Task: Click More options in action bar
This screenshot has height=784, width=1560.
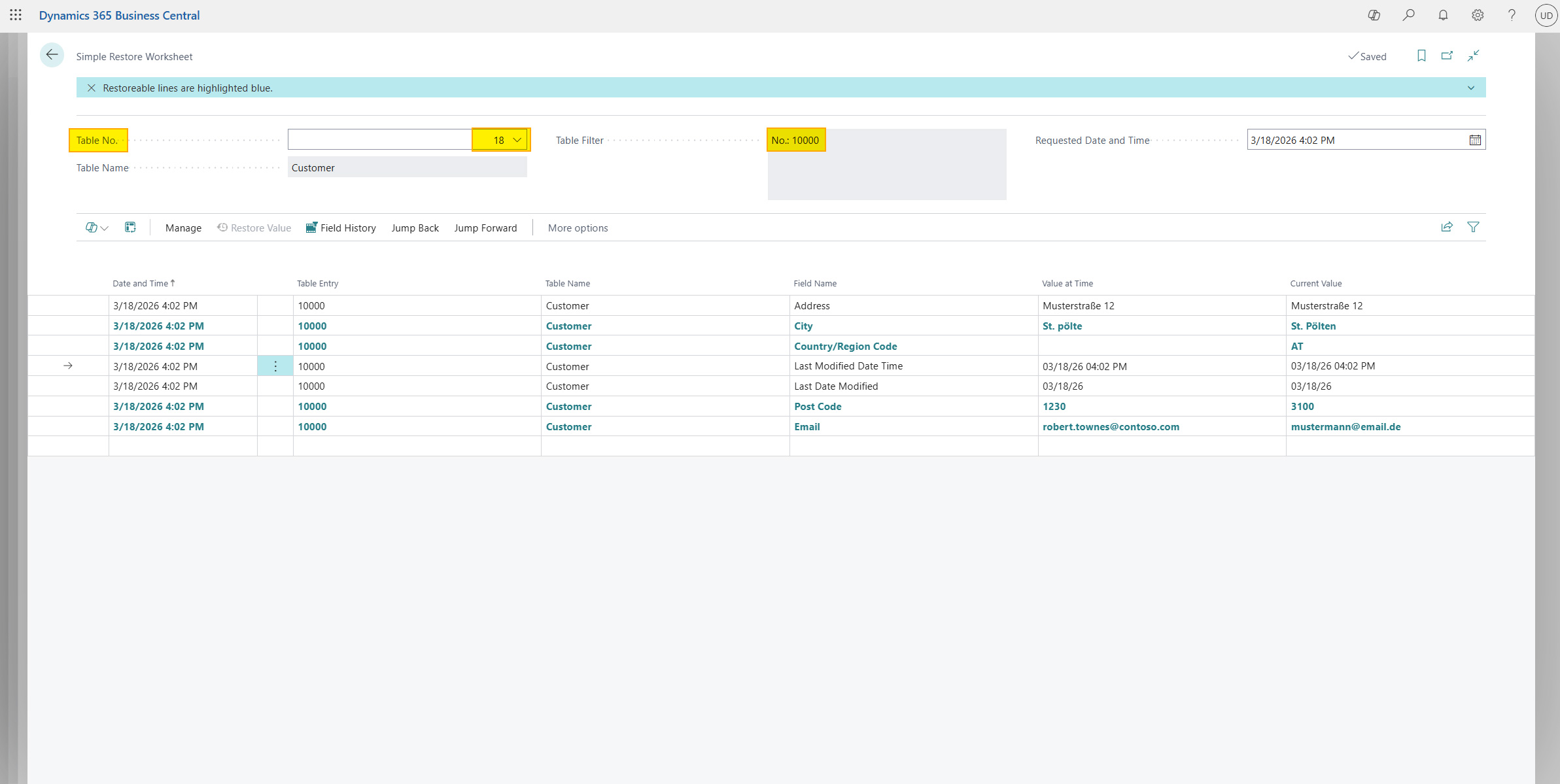Action: pos(578,228)
